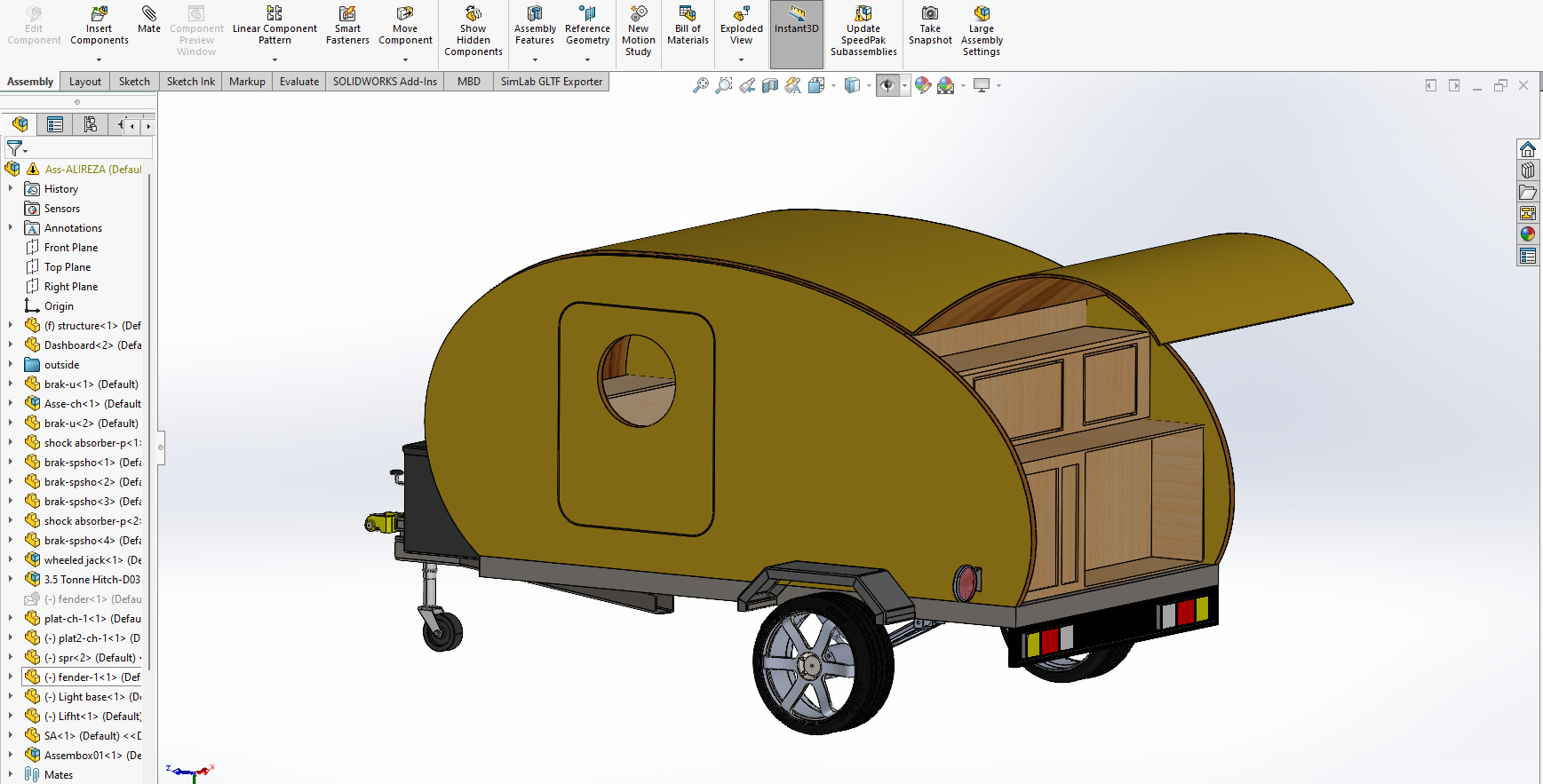Switch to Layout tab
Screen dimensions: 1543x784
(x=85, y=82)
